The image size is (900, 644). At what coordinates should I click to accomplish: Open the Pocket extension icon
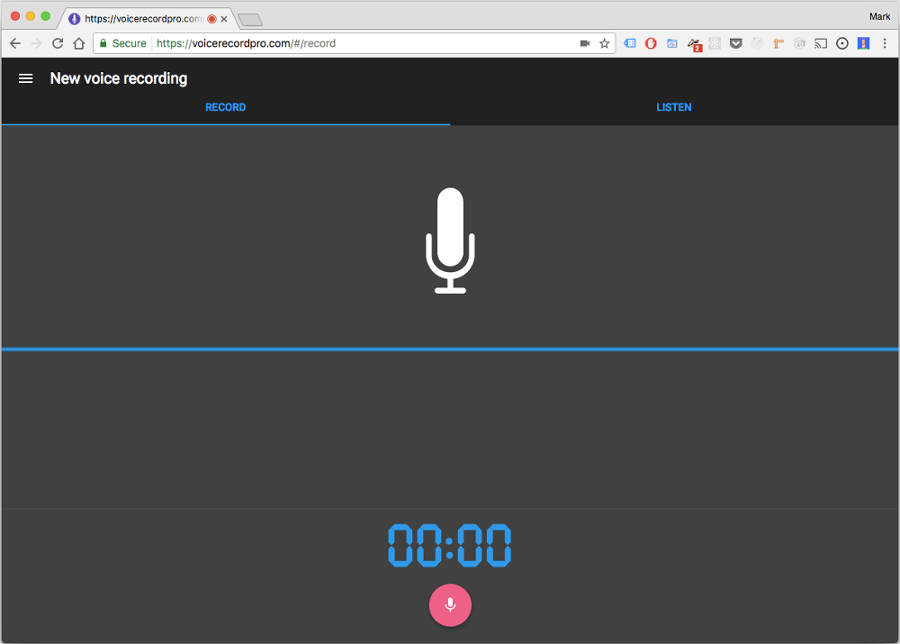736,44
